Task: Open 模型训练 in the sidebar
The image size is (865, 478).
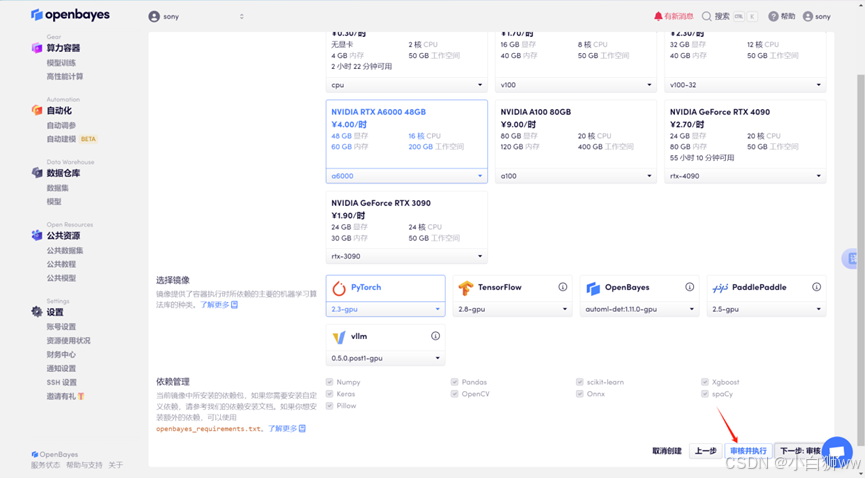Action: pos(61,63)
